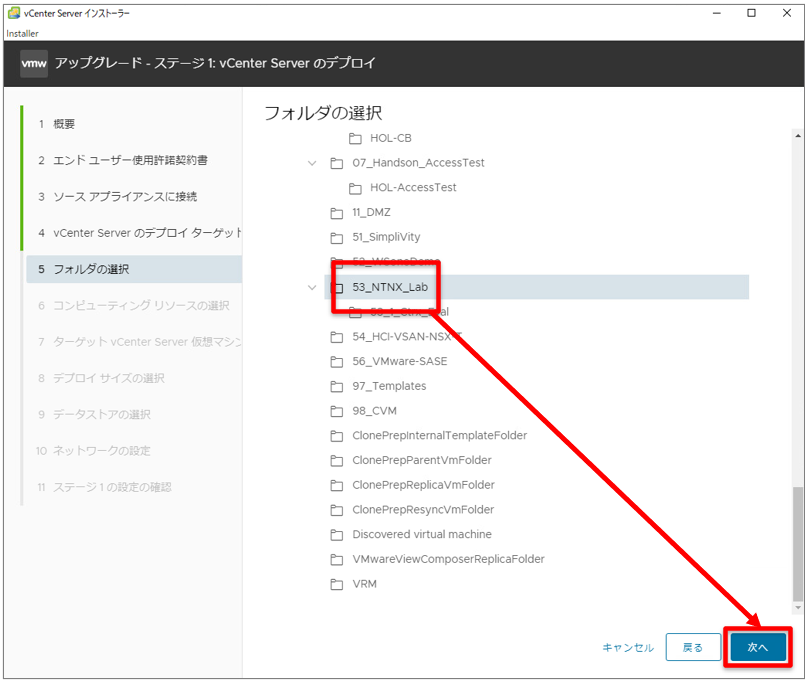808x684 pixels.
Task: Select the 56_VMware-SASE folder name
Action: [x=400, y=361]
